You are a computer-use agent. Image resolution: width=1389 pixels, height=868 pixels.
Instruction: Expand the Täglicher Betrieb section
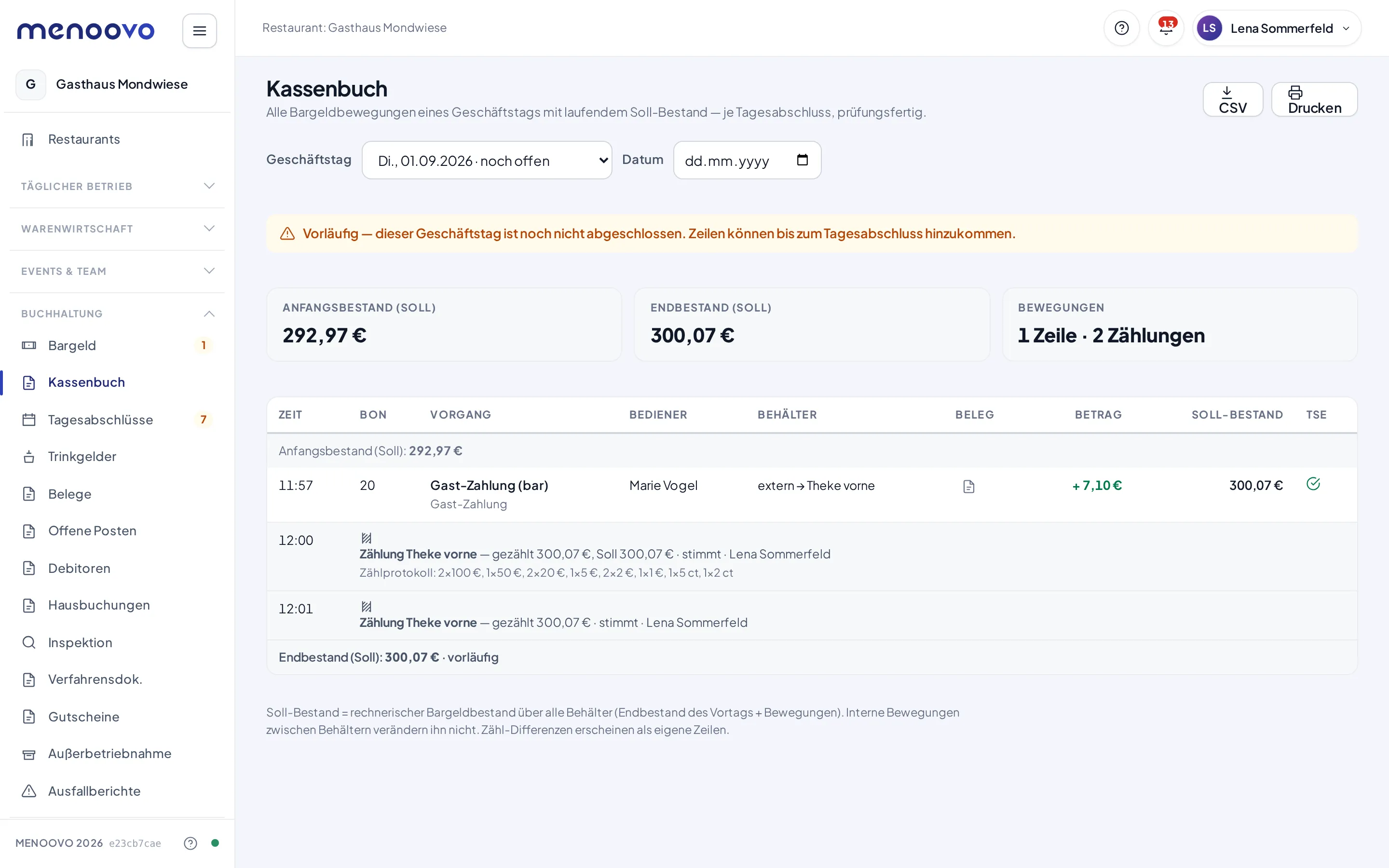pos(117,186)
